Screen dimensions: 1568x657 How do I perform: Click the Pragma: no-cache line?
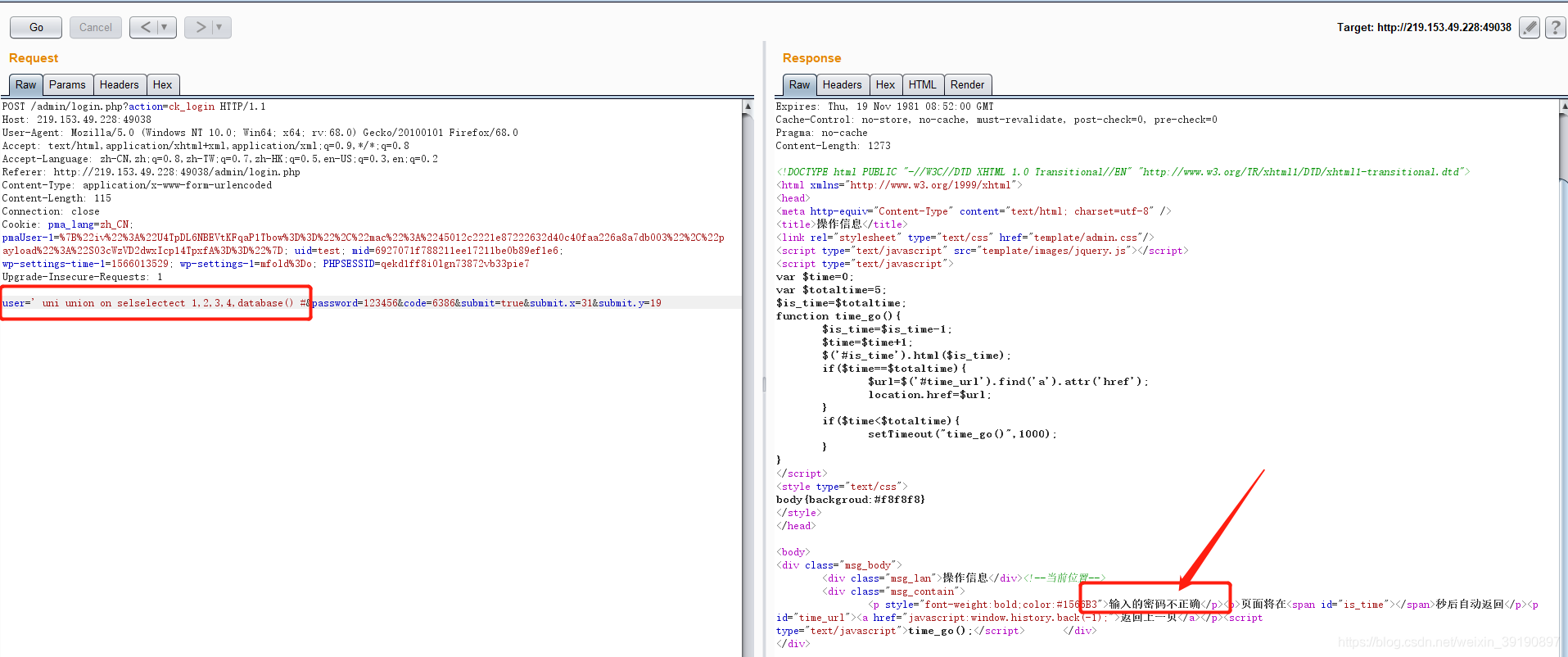click(821, 133)
